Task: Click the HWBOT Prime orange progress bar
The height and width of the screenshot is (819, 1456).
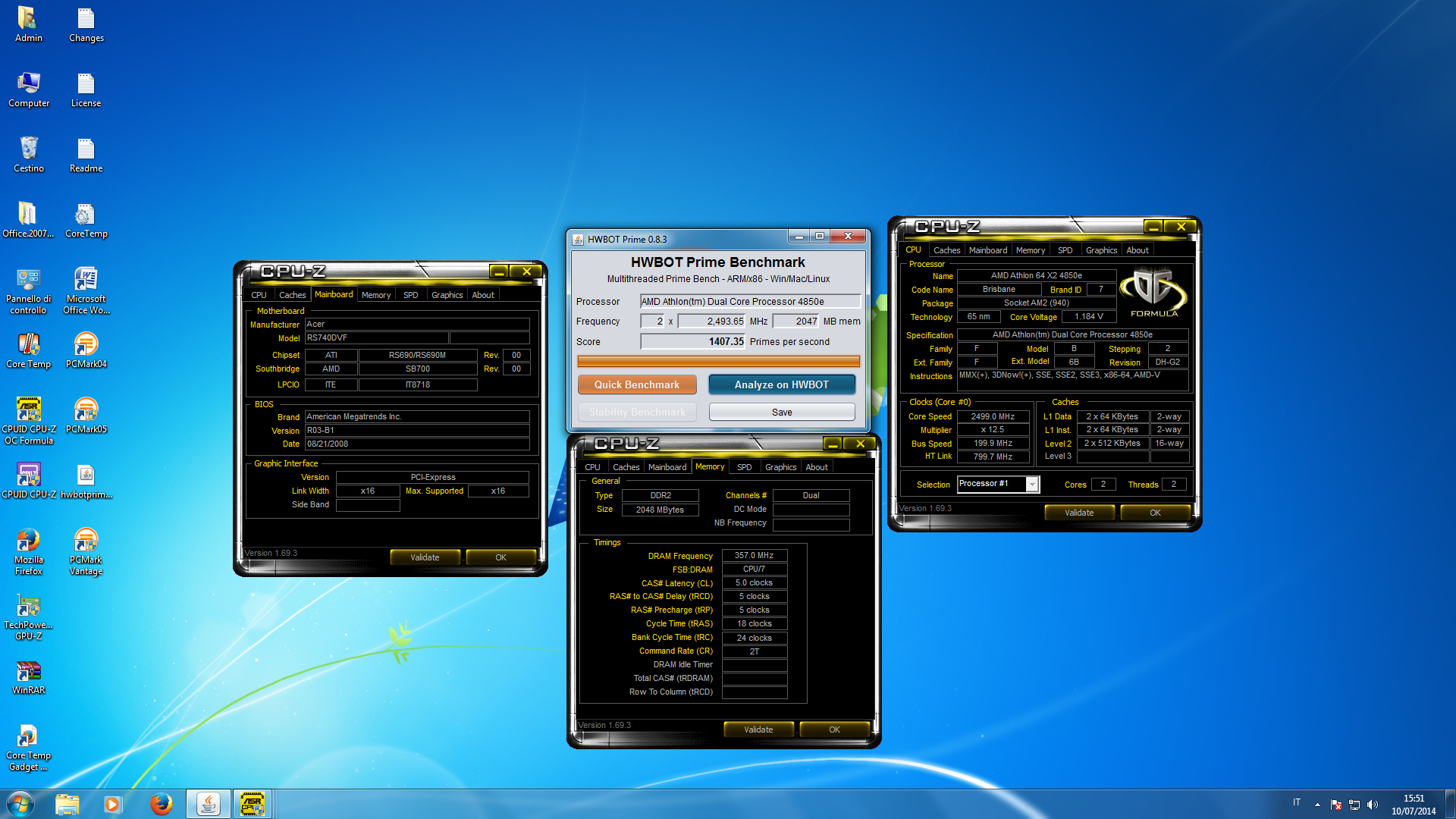Action: 718,362
